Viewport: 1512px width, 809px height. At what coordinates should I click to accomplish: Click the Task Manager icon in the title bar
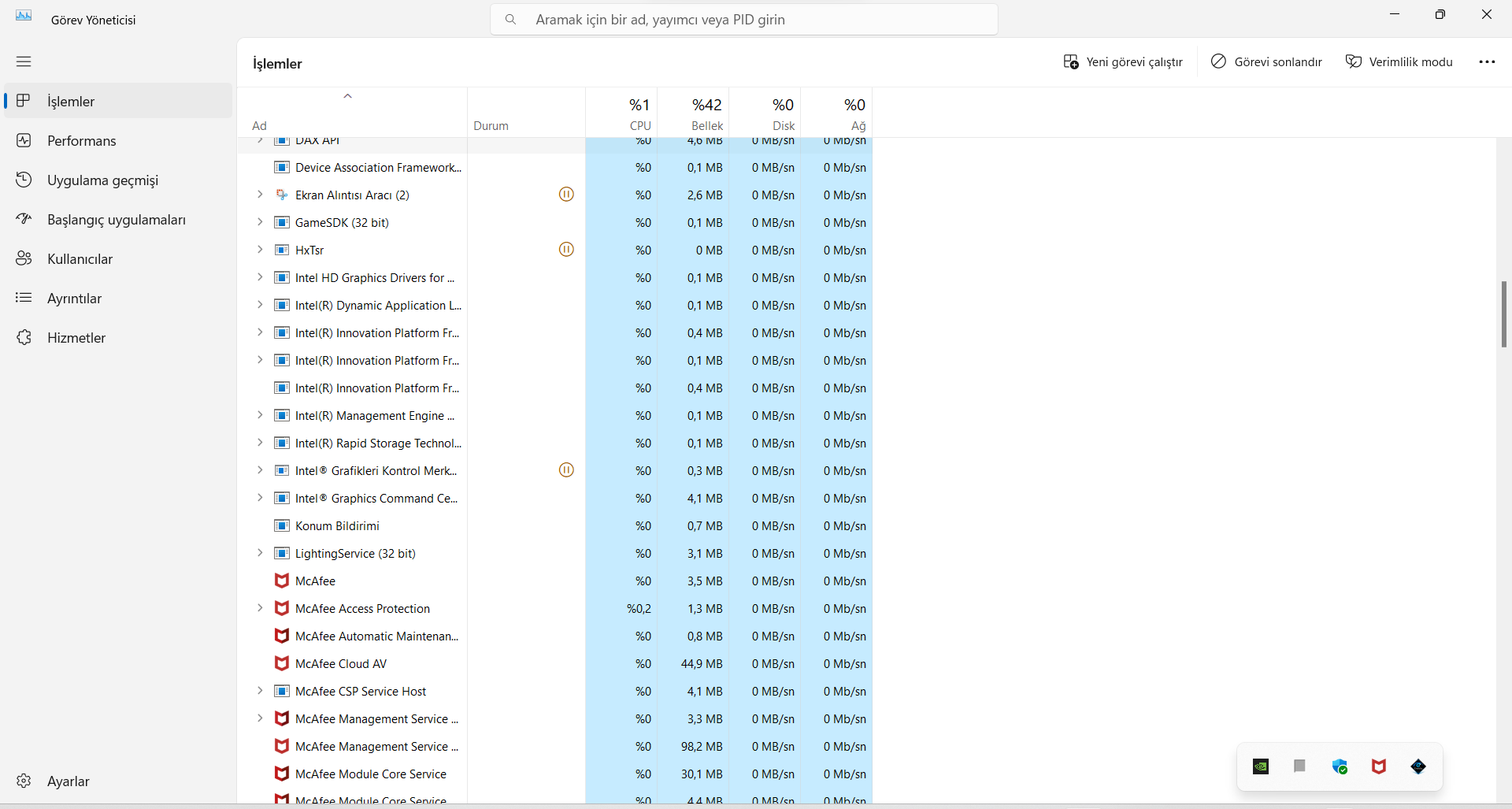click(24, 16)
